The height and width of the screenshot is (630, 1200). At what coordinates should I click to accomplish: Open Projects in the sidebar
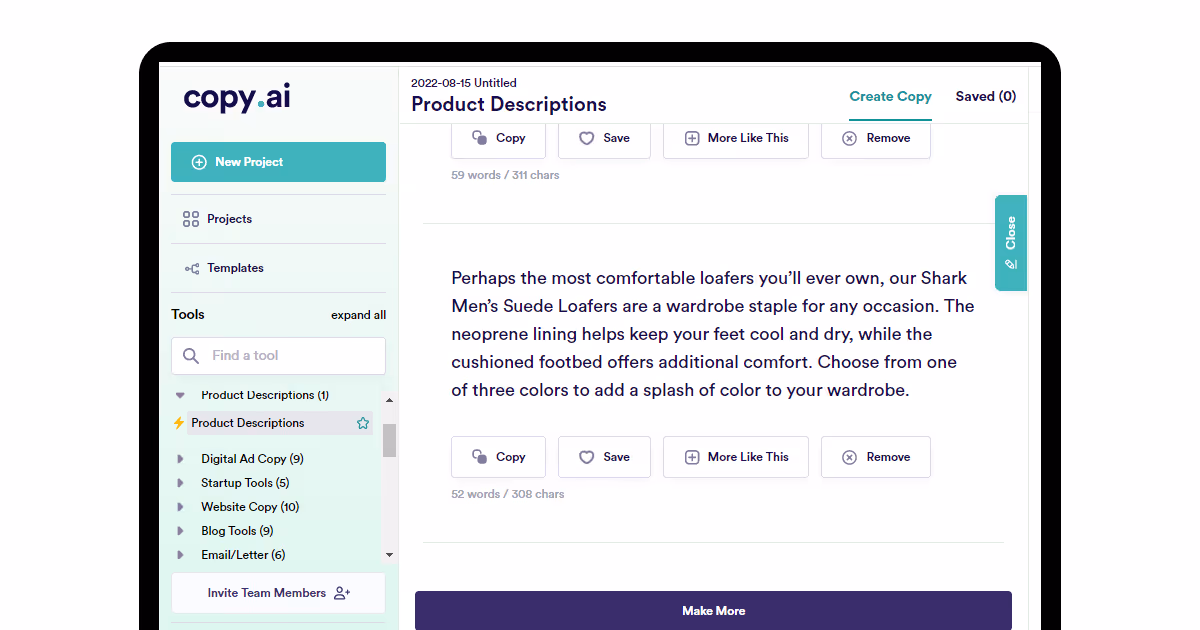278,219
